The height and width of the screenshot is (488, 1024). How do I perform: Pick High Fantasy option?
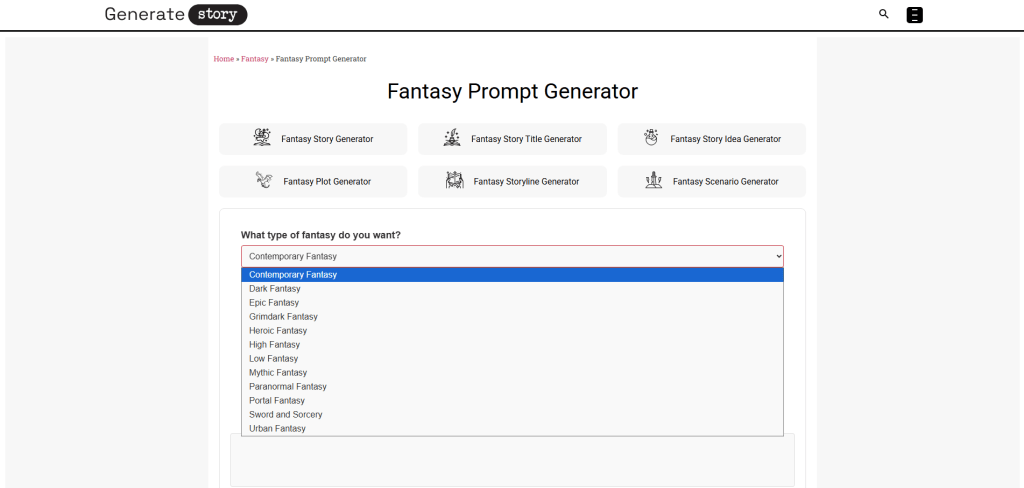(x=513, y=344)
